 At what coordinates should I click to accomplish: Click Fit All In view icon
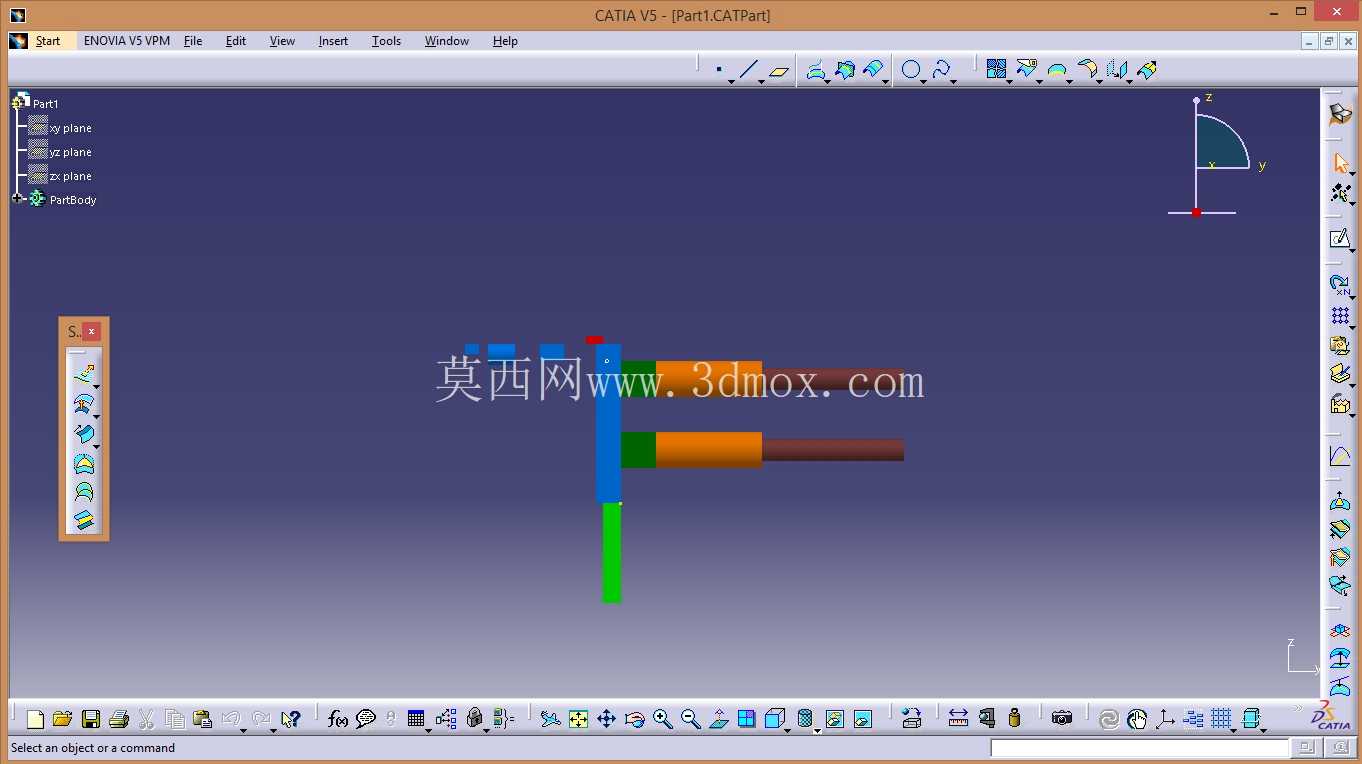pos(578,718)
